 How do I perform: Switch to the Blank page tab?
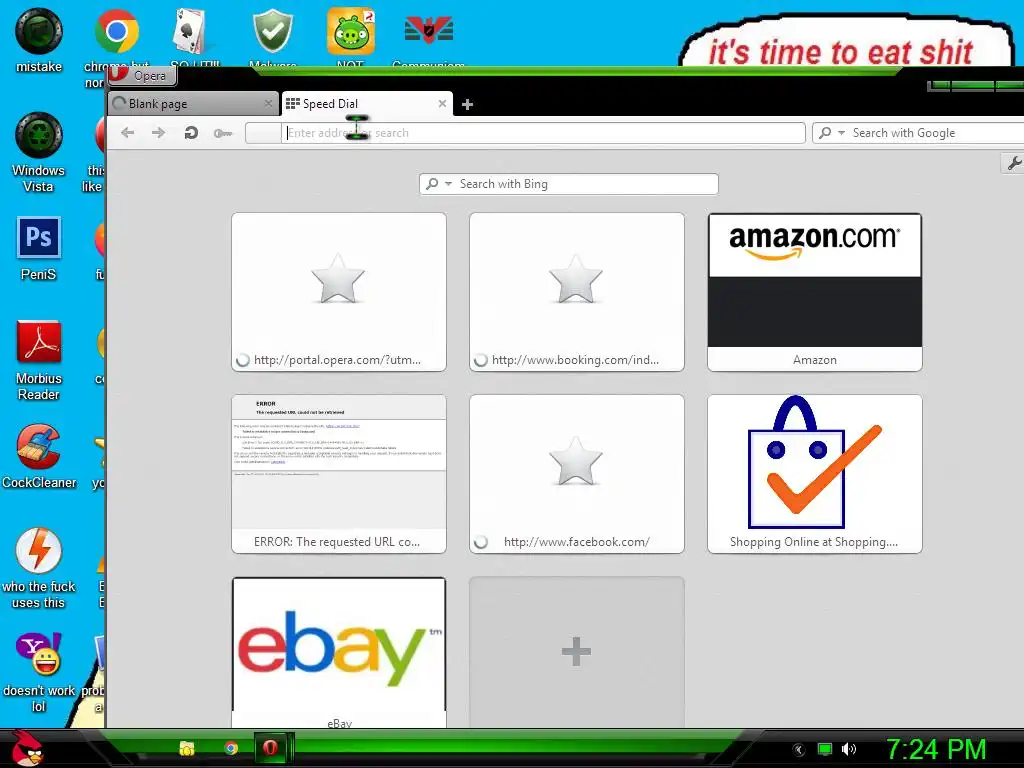(193, 104)
